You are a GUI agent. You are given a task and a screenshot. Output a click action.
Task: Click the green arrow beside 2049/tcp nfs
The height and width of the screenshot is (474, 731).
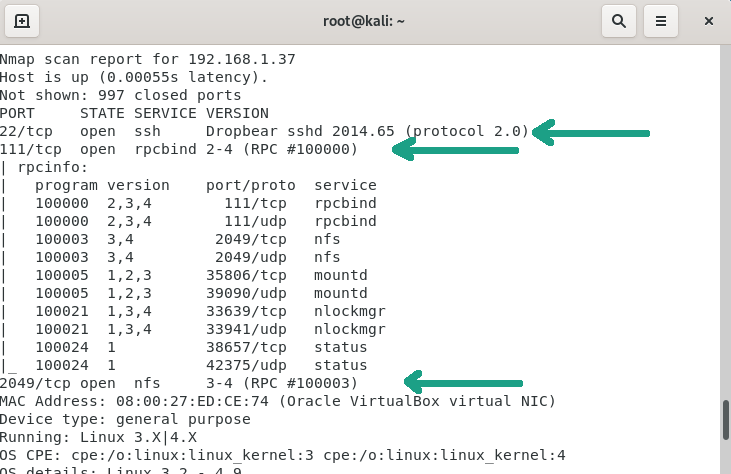pyautogui.click(x=463, y=382)
